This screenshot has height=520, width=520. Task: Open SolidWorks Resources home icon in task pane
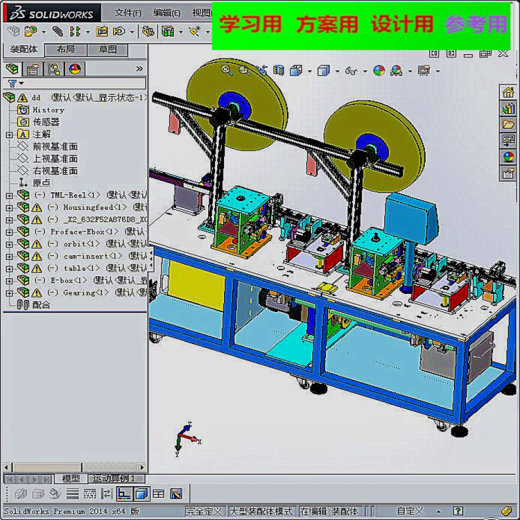coord(508,92)
